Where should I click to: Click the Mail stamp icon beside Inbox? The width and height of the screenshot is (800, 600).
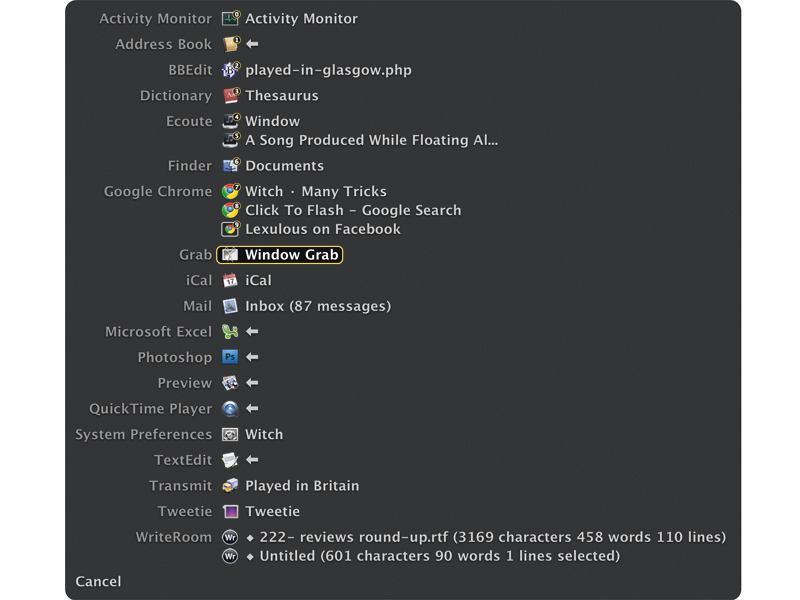[230, 306]
